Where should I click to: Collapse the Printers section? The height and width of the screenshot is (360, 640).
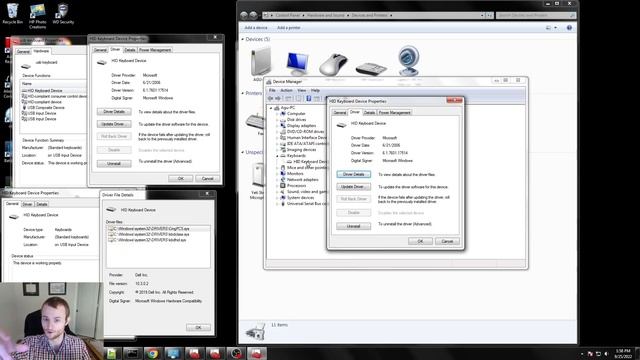click(x=243, y=93)
